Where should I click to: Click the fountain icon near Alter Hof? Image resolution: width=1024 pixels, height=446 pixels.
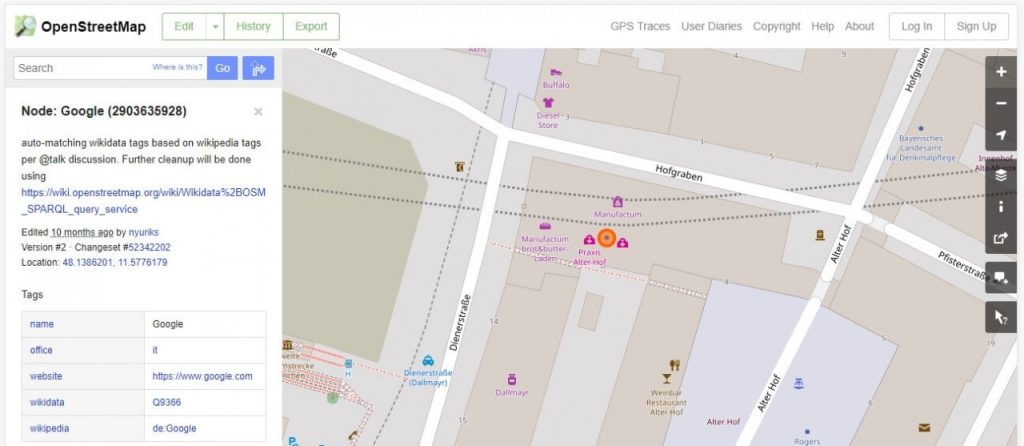(x=798, y=383)
